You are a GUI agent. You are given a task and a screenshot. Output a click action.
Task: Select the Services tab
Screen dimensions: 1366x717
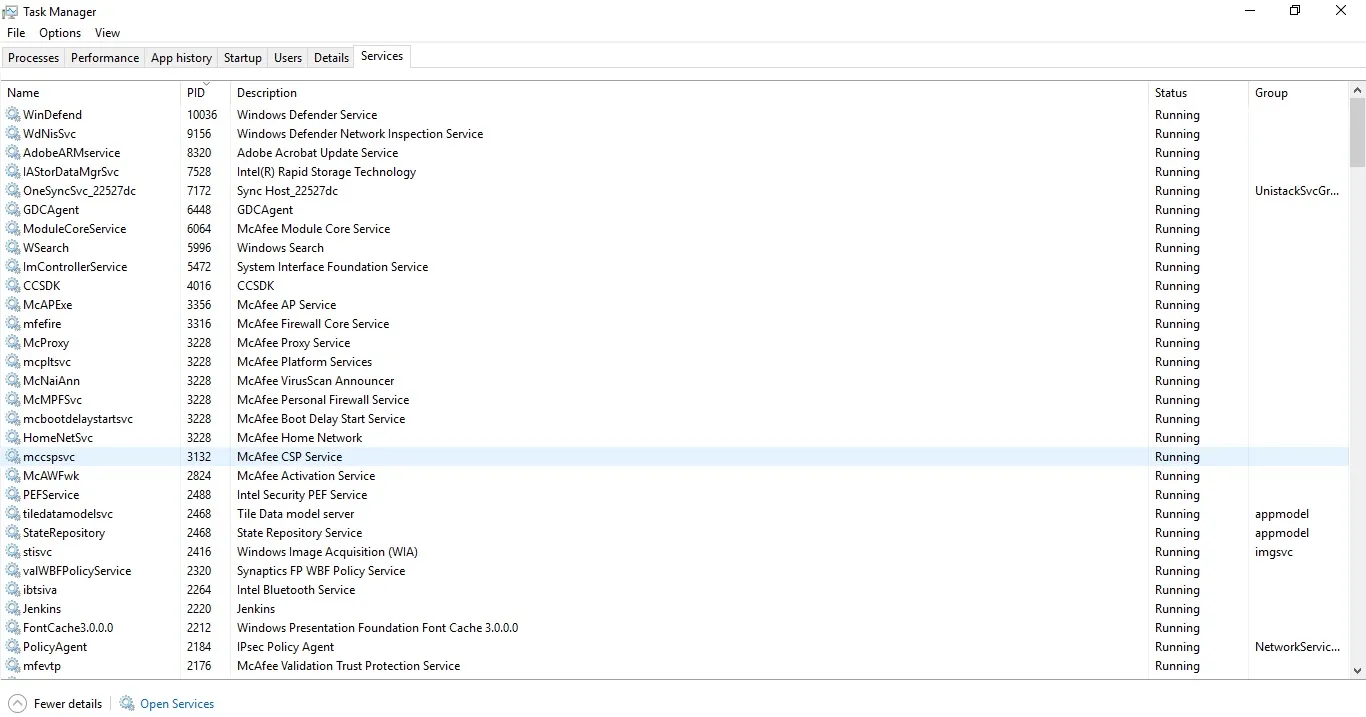(x=382, y=56)
